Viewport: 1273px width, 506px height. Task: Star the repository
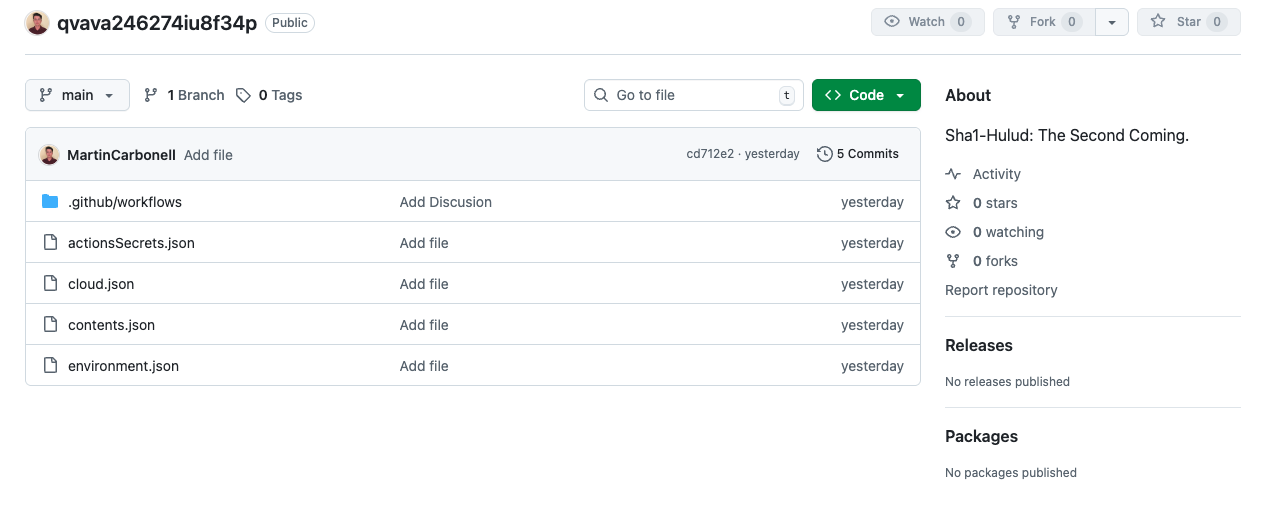pos(1188,22)
